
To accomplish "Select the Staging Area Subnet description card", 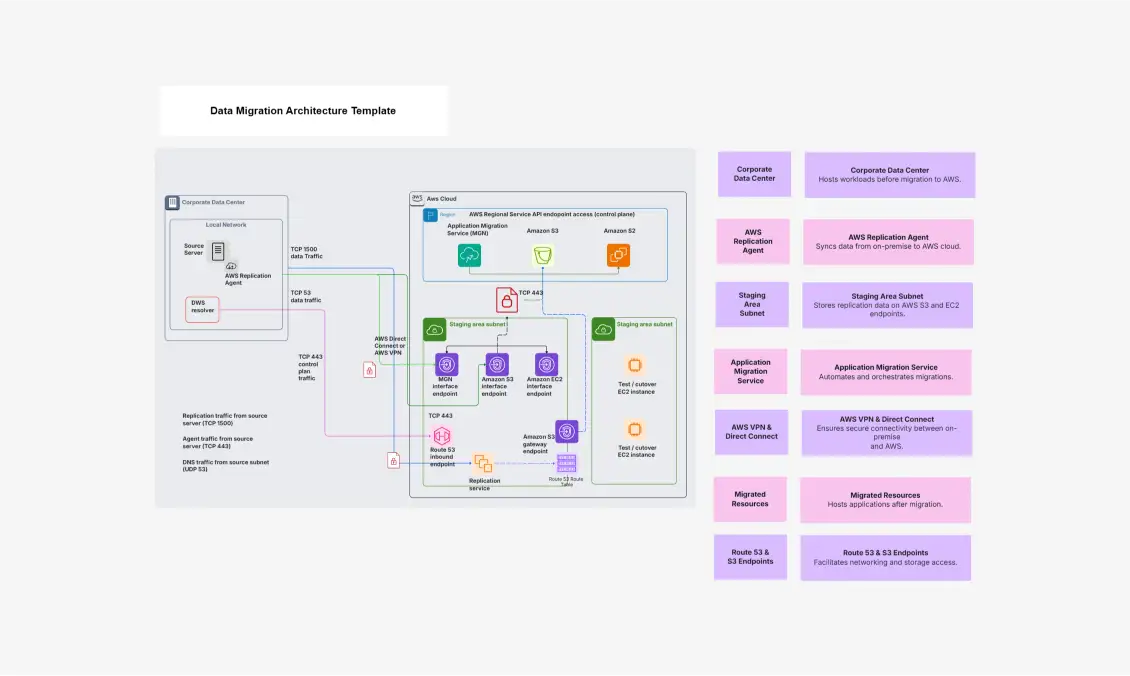I will pyautogui.click(x=887, y=305).
